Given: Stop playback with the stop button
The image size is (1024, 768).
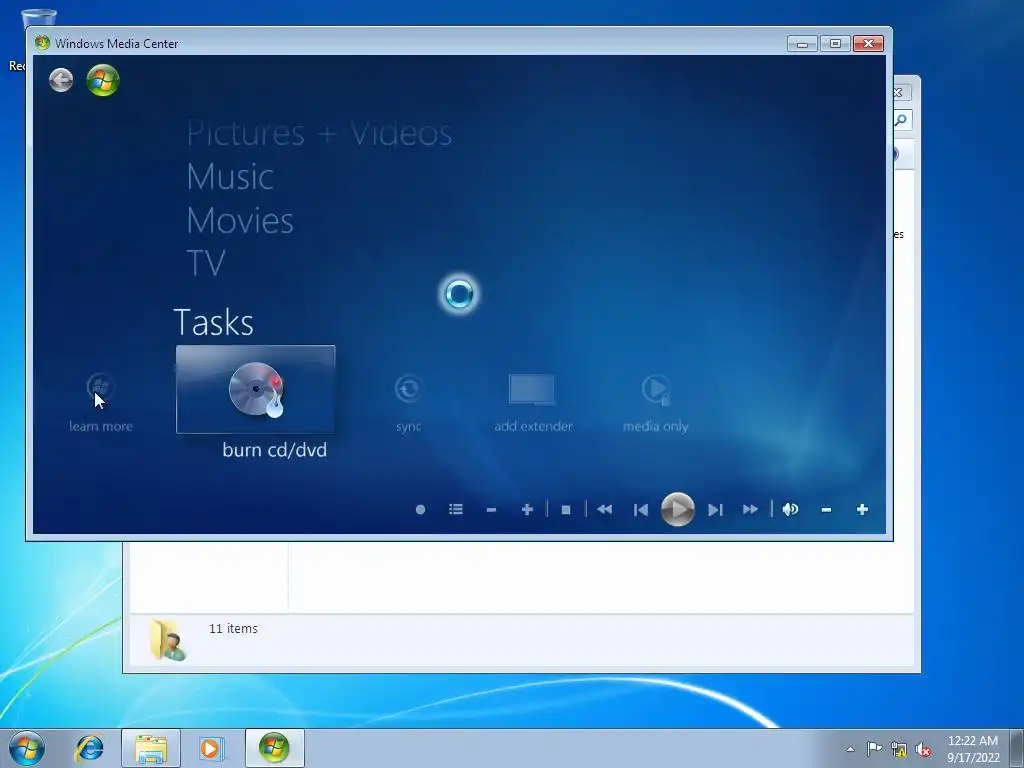Looking at the screenshot, I should [566, 510].
